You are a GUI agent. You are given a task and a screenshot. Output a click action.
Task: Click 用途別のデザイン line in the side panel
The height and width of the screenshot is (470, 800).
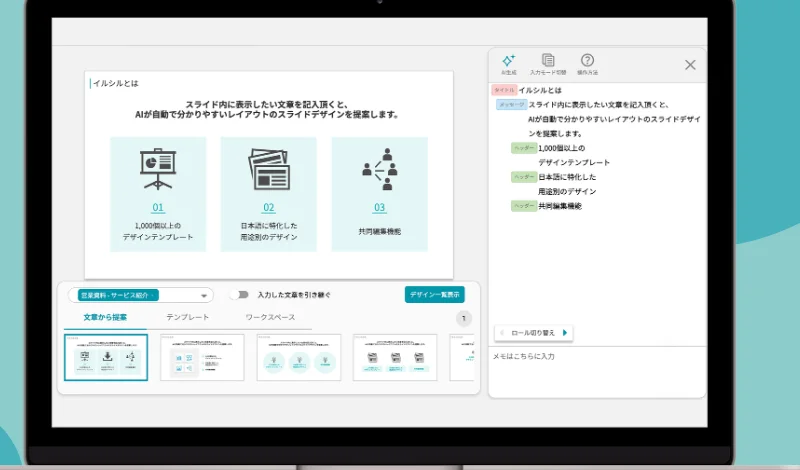(x=567, y=191)
